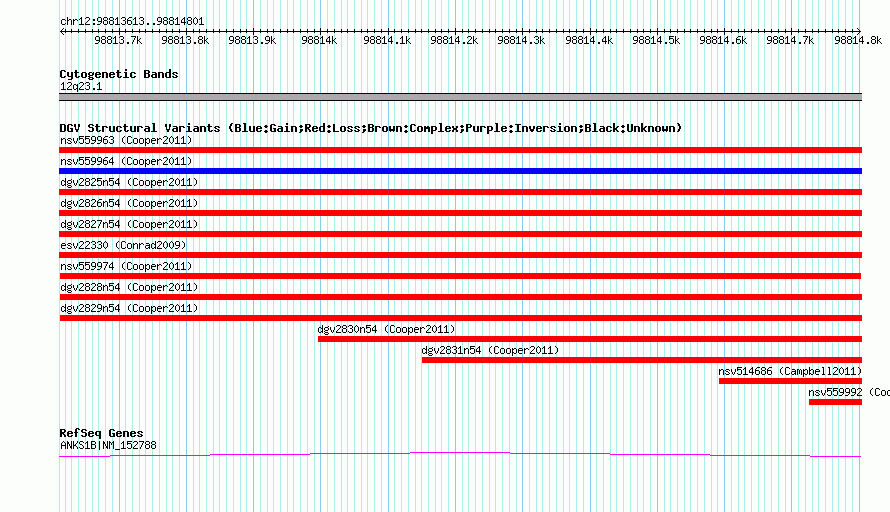Click the nsv559963 (Cooper2011) red variant bar

[460, 150]
